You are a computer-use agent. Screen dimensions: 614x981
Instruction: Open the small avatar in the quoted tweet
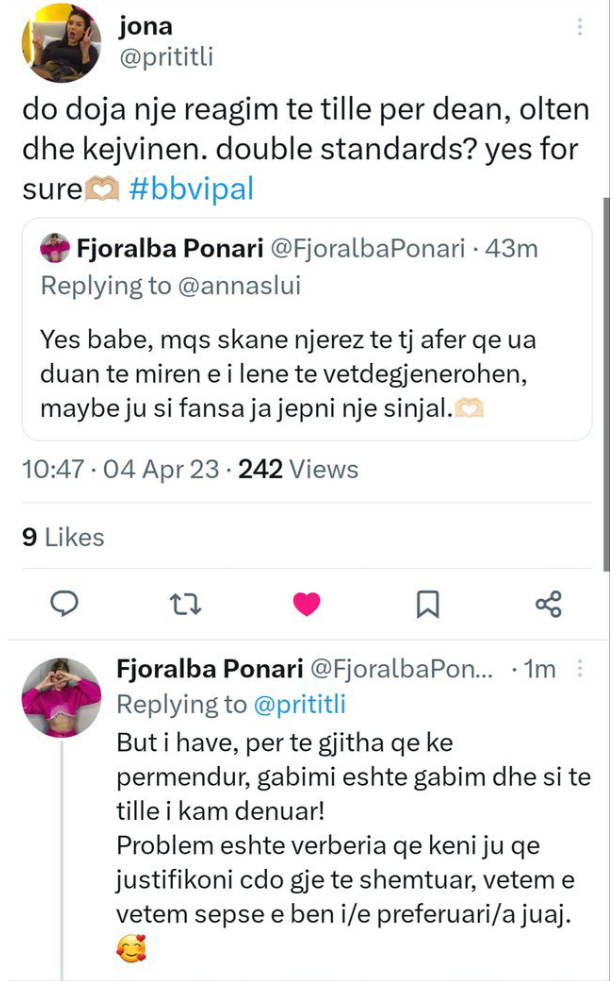[59, 248]
